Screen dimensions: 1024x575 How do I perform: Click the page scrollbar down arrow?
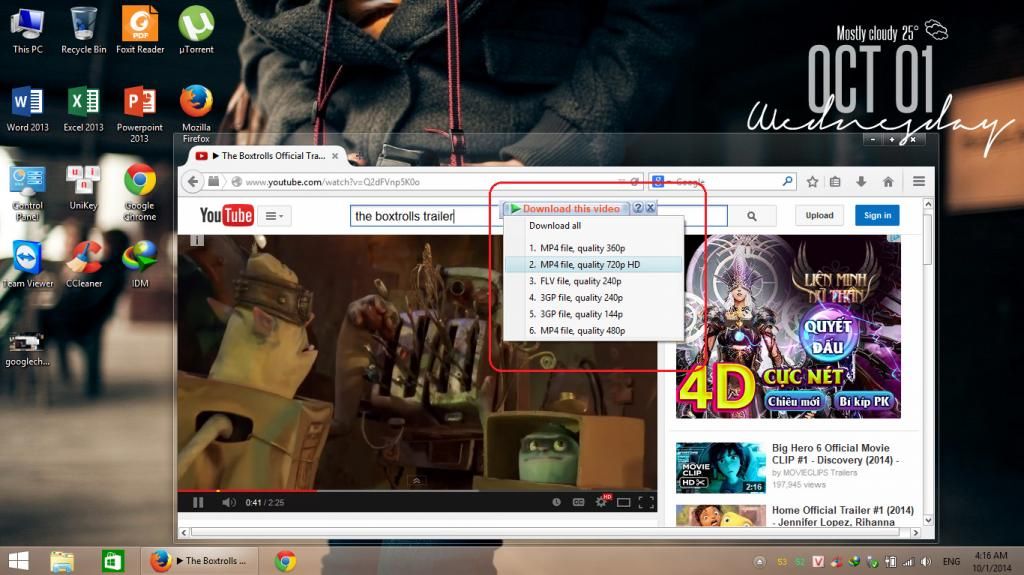pos(928,521)
